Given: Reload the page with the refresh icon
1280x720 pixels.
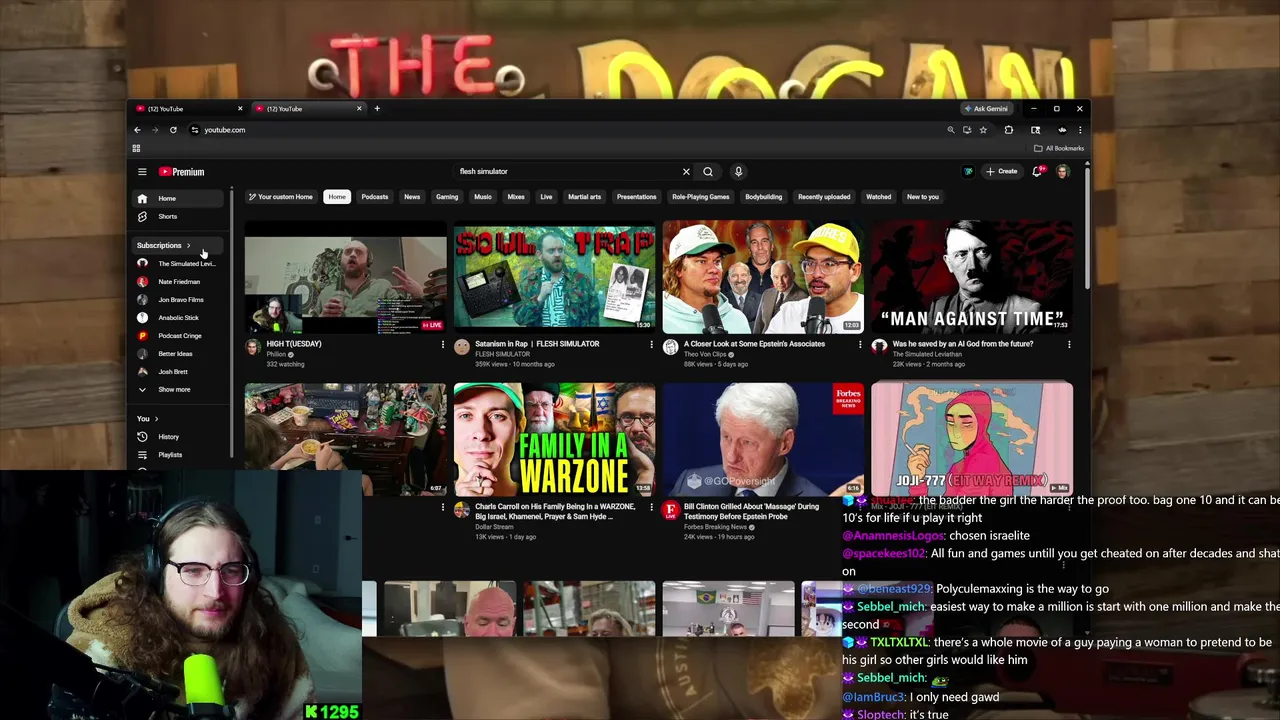Looking at the screenshot, I should 173,130.
